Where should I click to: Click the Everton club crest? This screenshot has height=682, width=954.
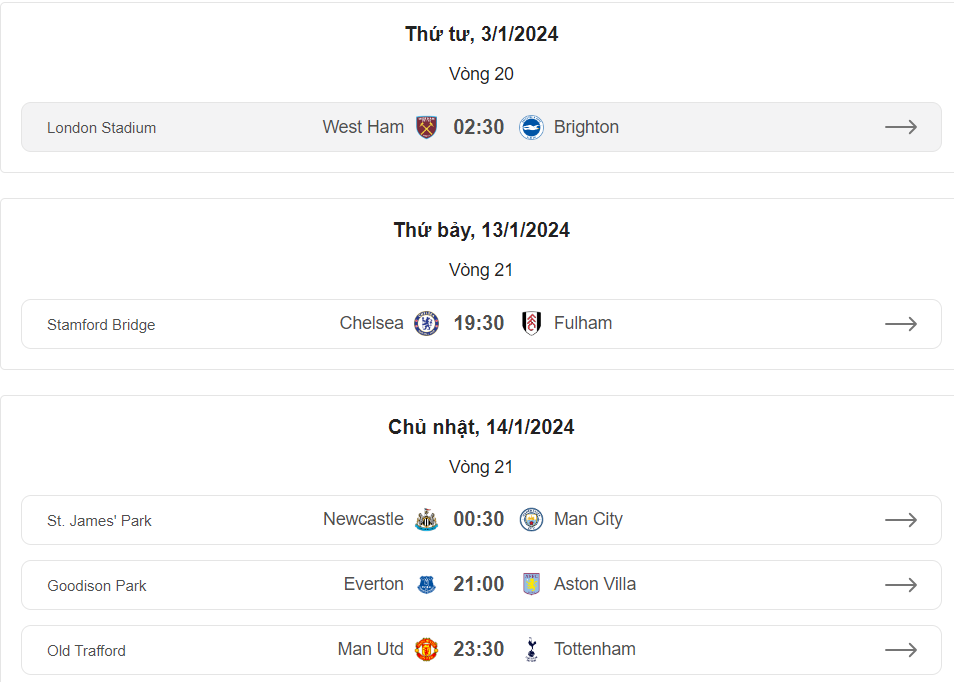(427, 585)
